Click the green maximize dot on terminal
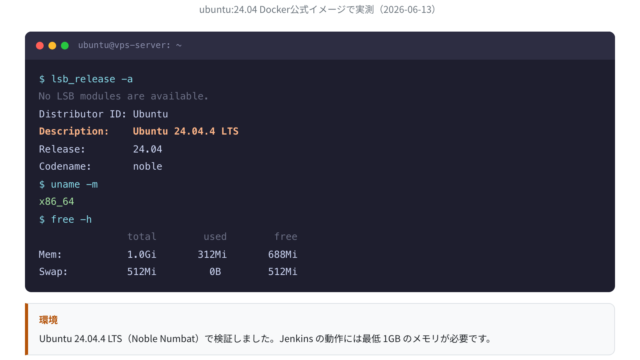640x360 pixels. click(x=64, y=46)
